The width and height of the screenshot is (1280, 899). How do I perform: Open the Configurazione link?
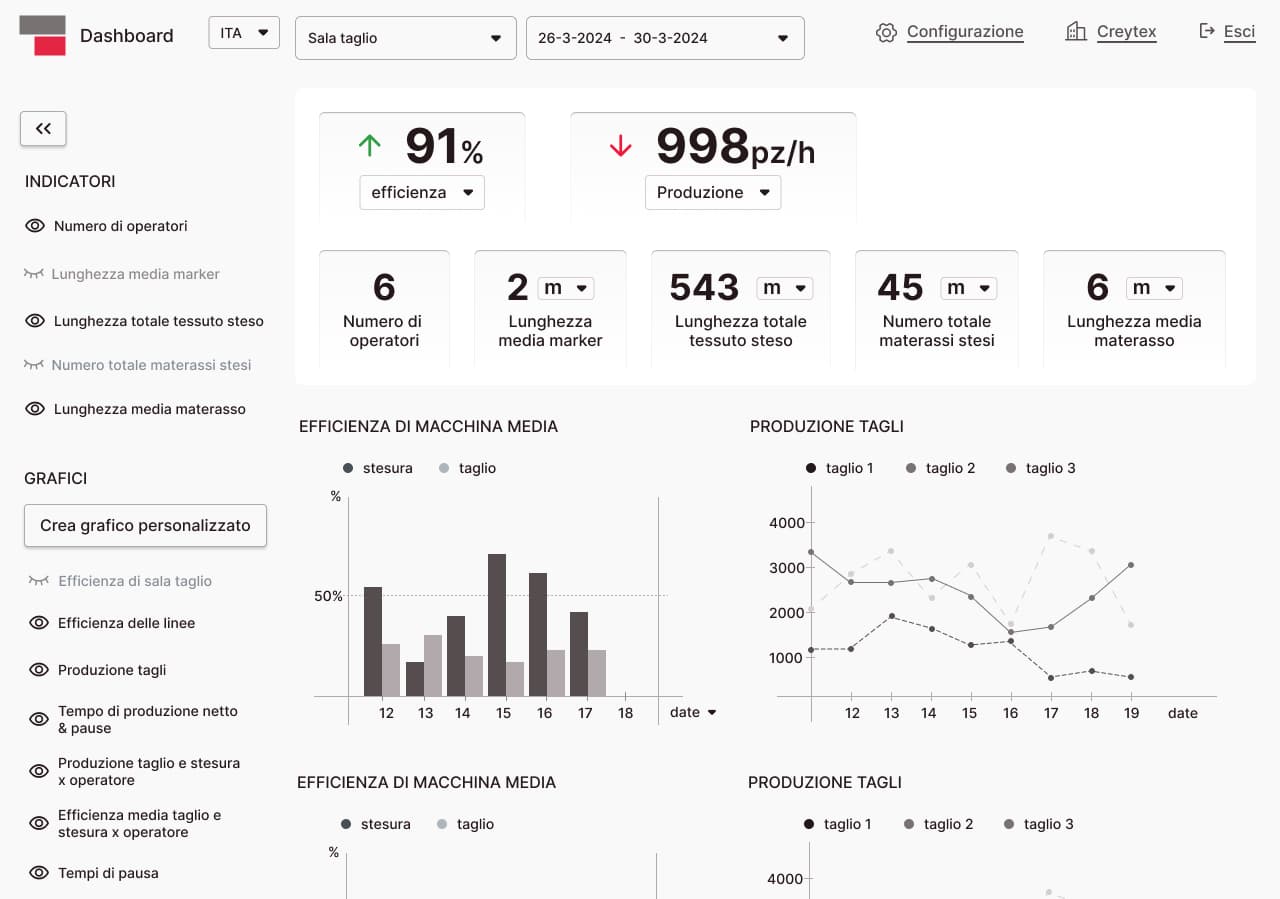point(965,32)
